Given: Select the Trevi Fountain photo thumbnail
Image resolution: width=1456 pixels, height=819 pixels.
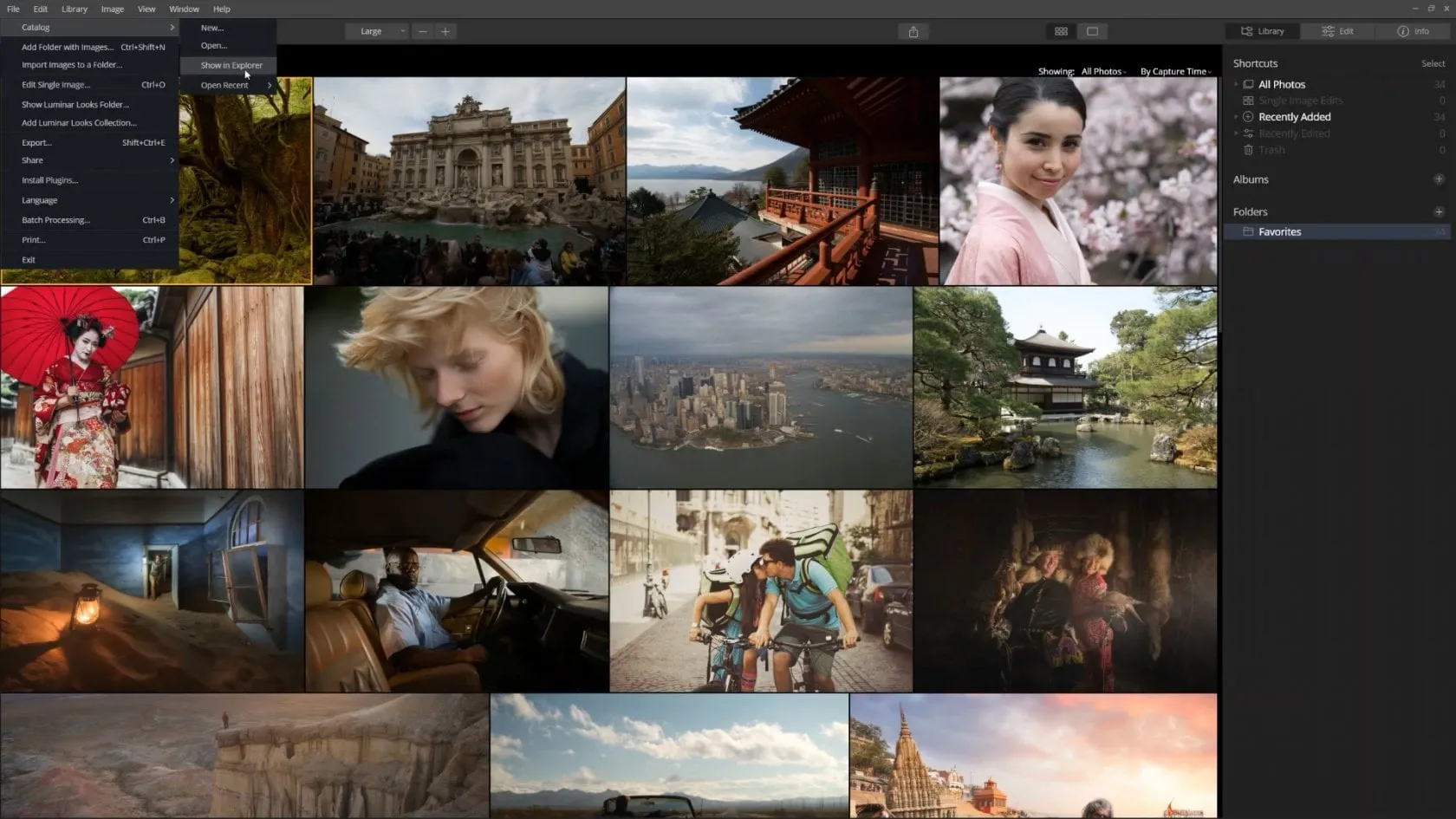Looking at the screenshot, I should pos(469,181).
